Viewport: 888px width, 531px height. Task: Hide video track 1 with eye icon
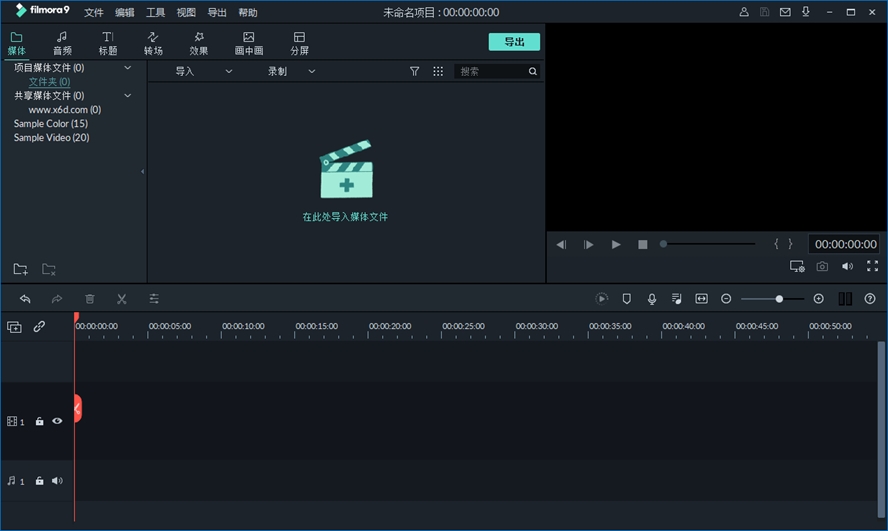coord(57,422)
